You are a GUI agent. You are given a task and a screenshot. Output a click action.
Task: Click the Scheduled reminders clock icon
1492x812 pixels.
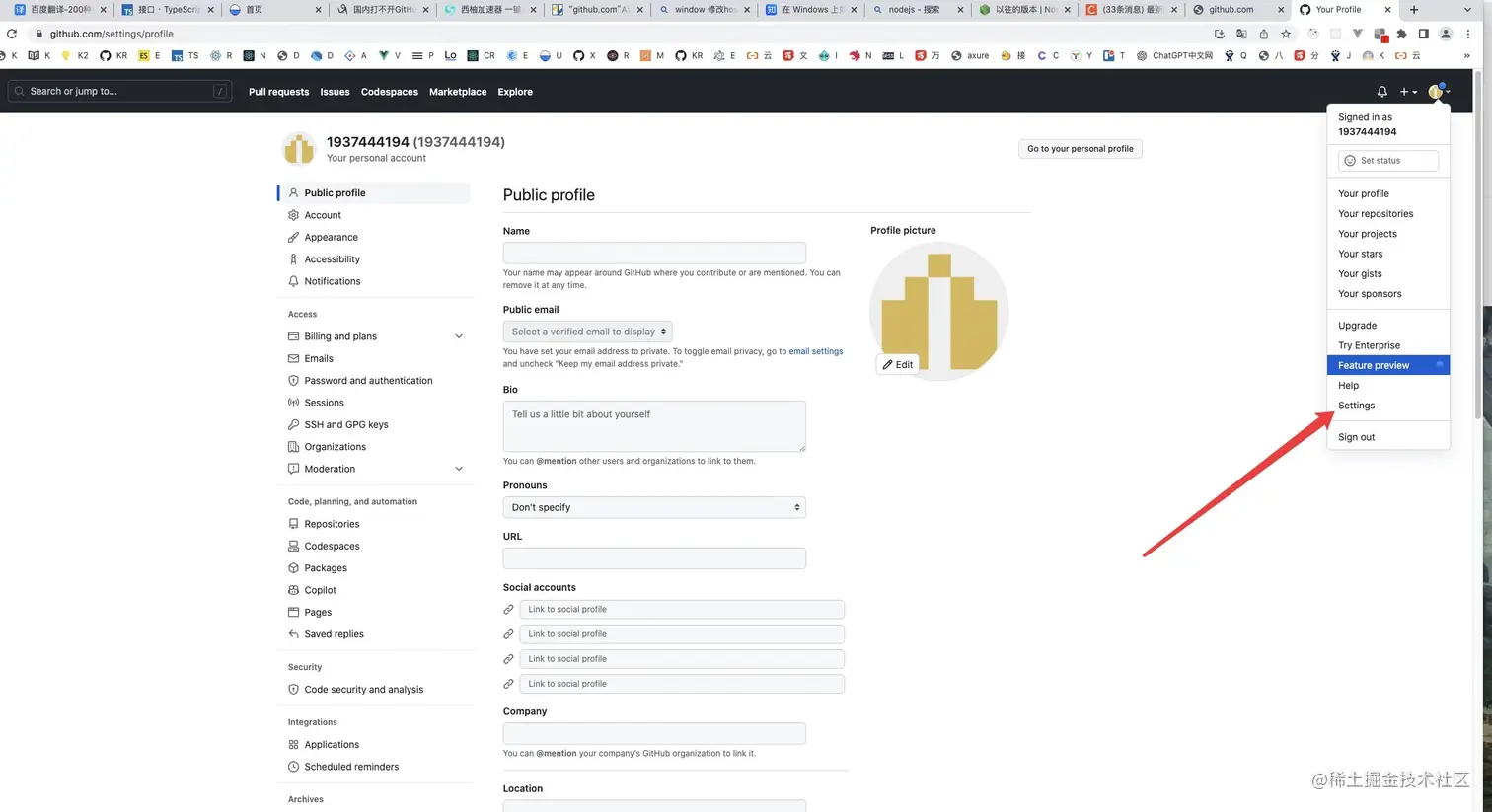click(x=293, y=767)
